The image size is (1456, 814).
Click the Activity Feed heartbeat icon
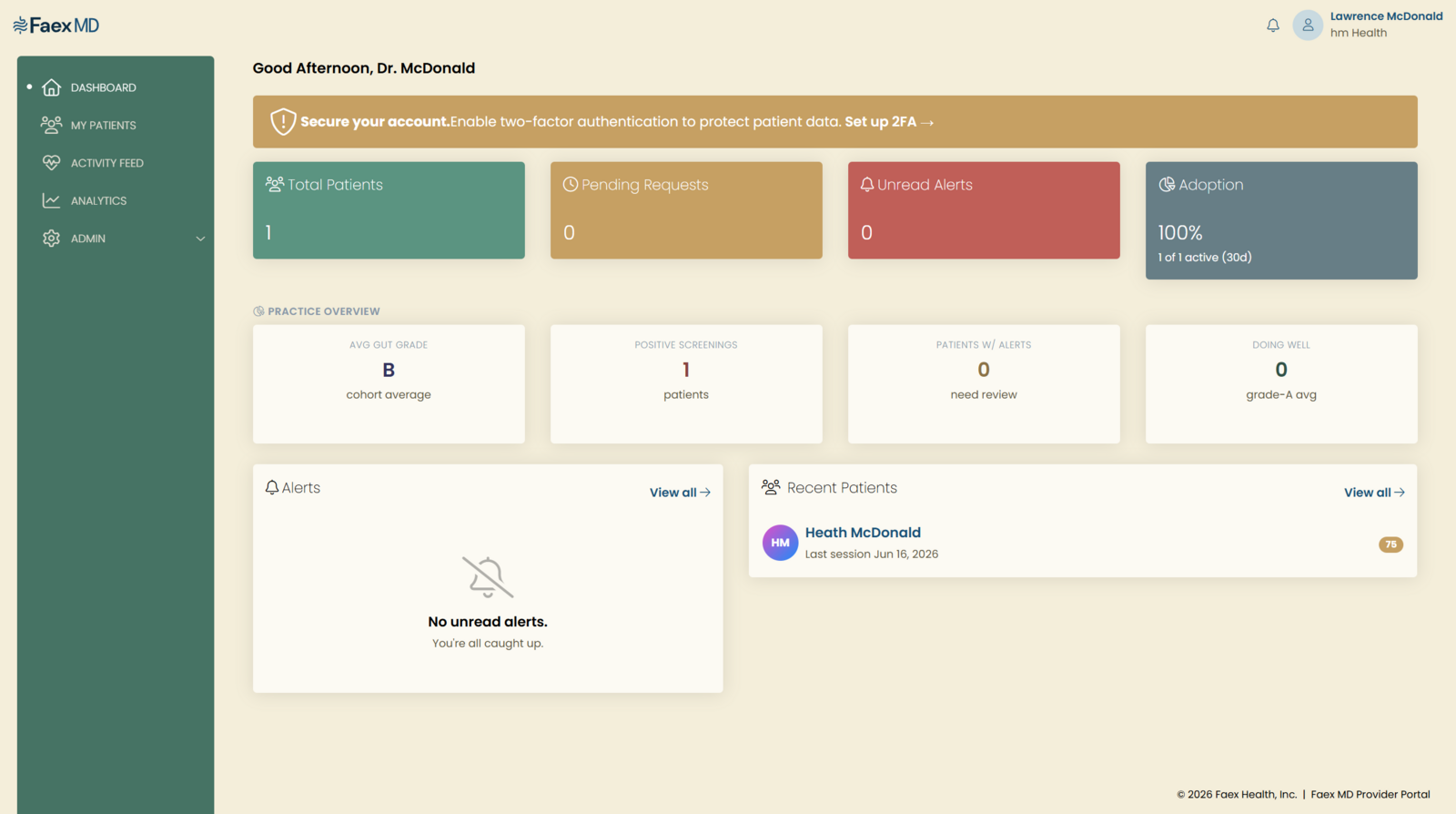click(x=52, y=163)
